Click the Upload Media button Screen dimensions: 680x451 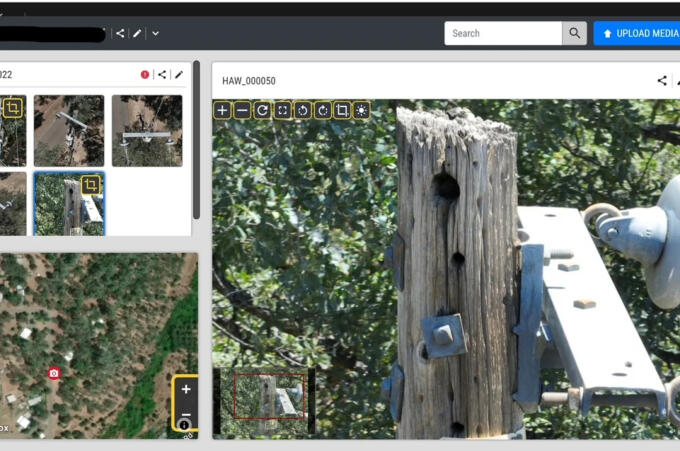[x=637, y=33]
